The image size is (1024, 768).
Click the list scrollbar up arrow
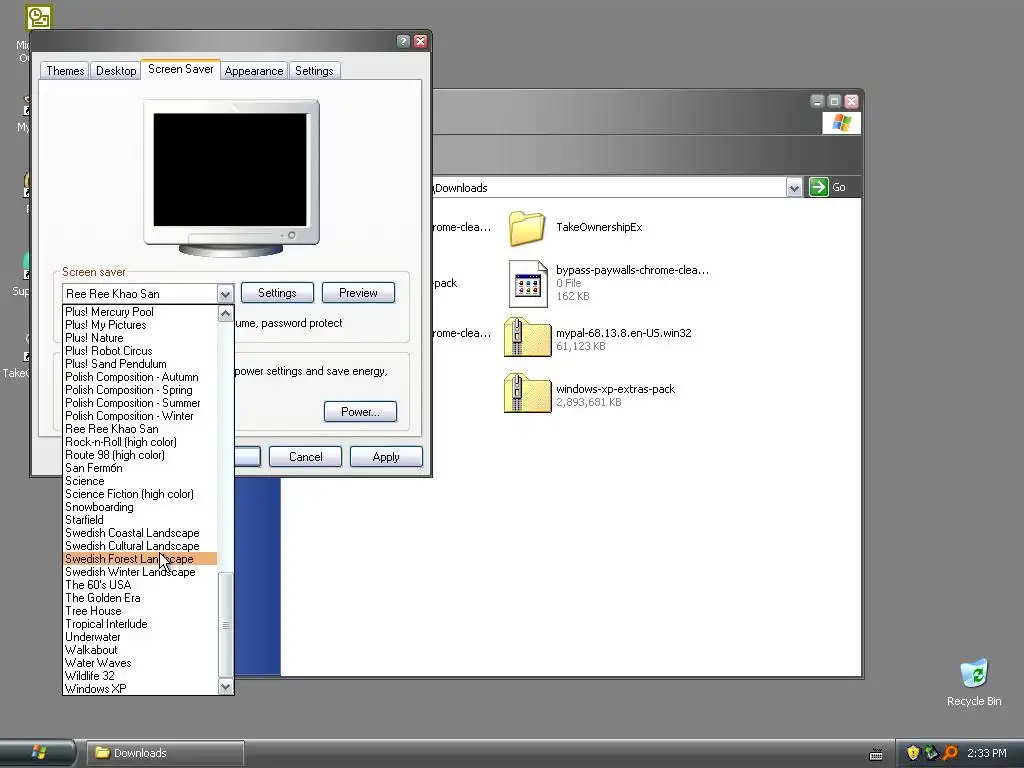tap(225, 313)
